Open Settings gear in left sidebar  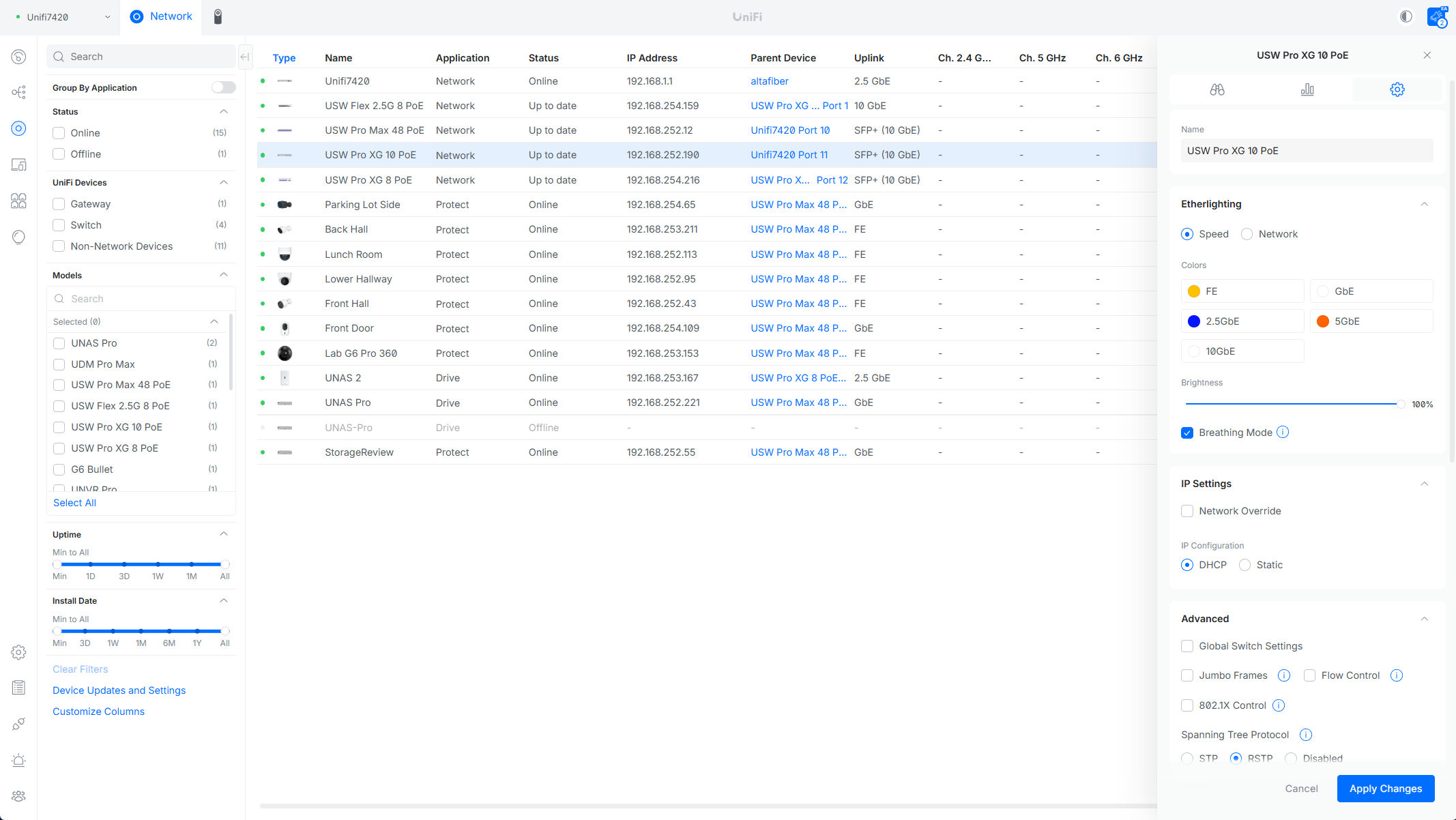click(x=19, y=652)
